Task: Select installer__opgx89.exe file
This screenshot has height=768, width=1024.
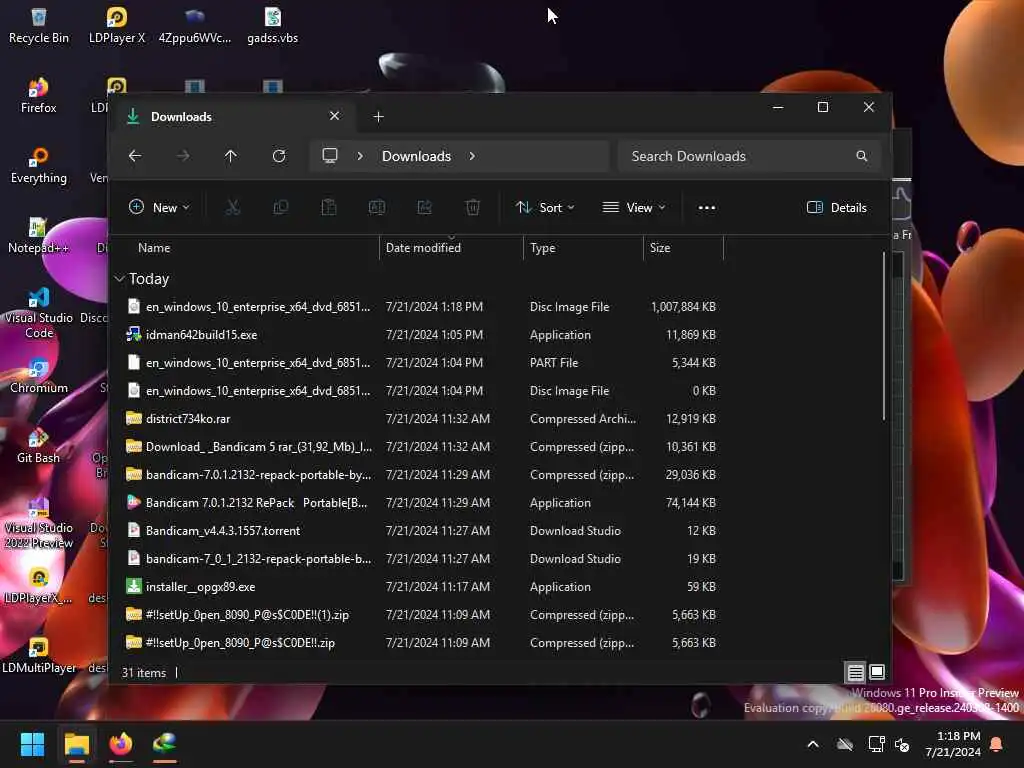Action: coord(422,587)
